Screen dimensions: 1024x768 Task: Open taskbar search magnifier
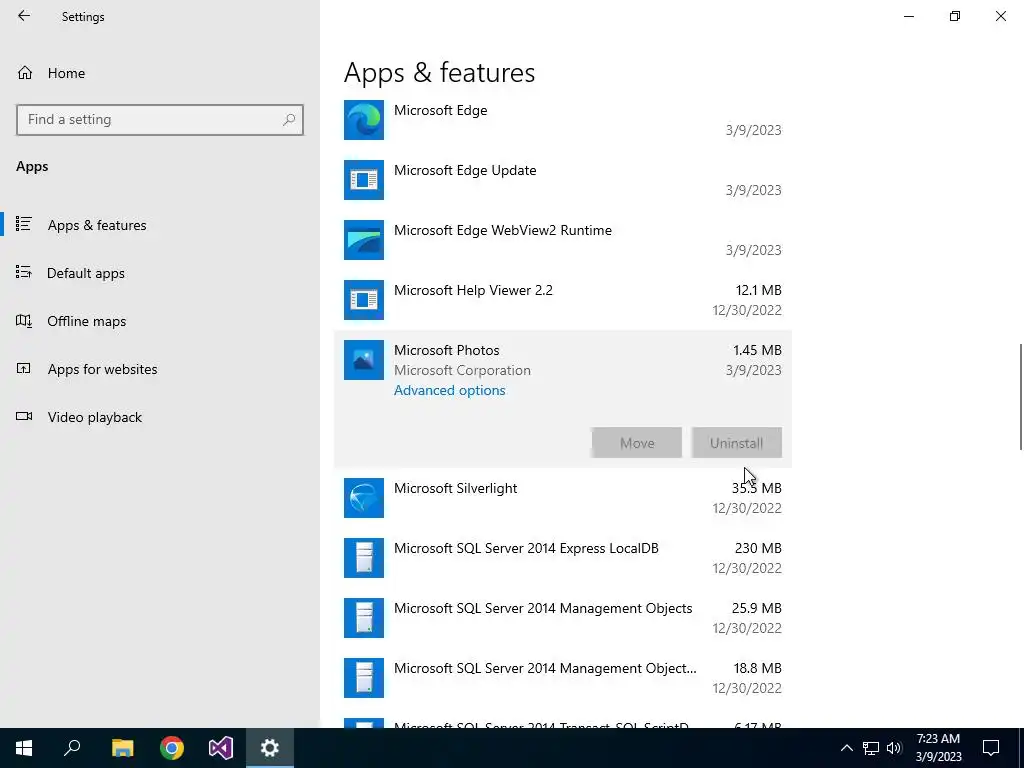72,748
